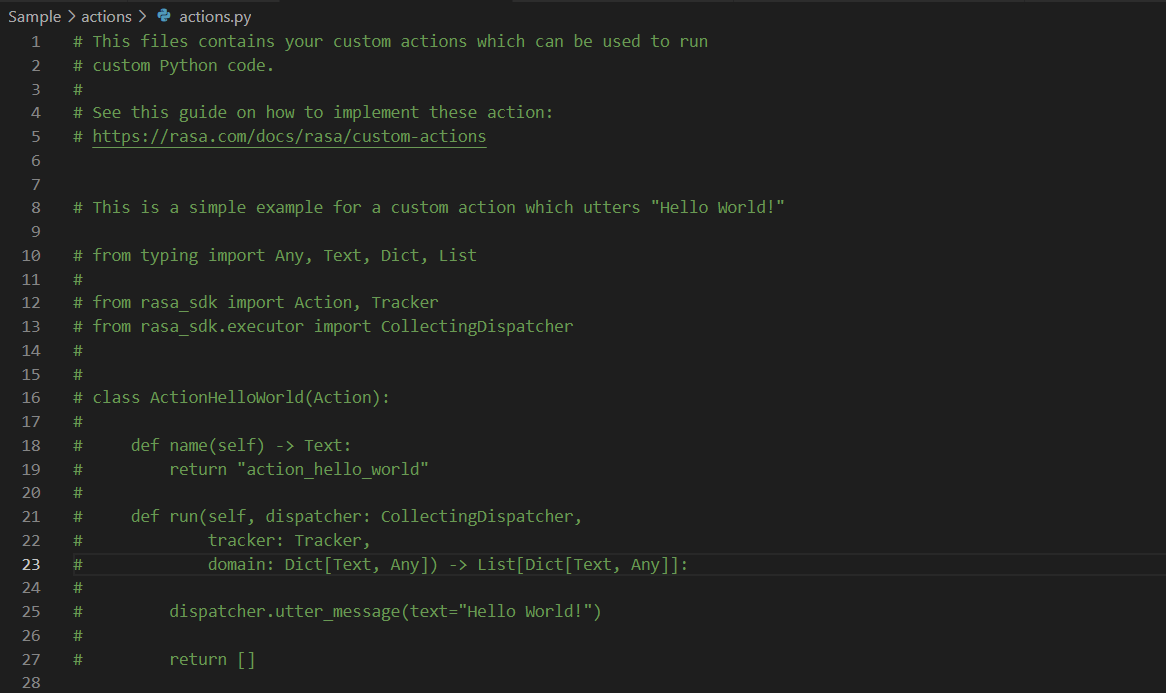Place cursor in 'tracker: Tracker,' line
Image resolution: width=1166 pixels, height=693 pixels.
click(x=289, y=541)
